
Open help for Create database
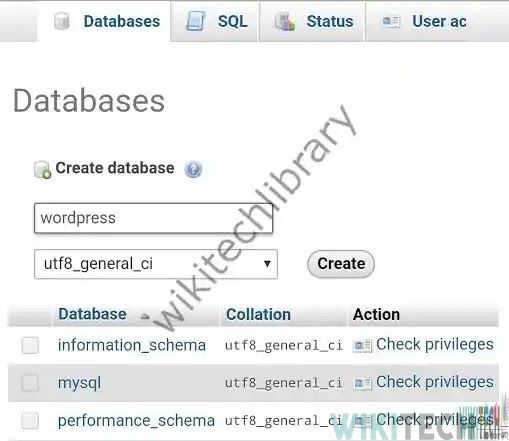(193, 169)
